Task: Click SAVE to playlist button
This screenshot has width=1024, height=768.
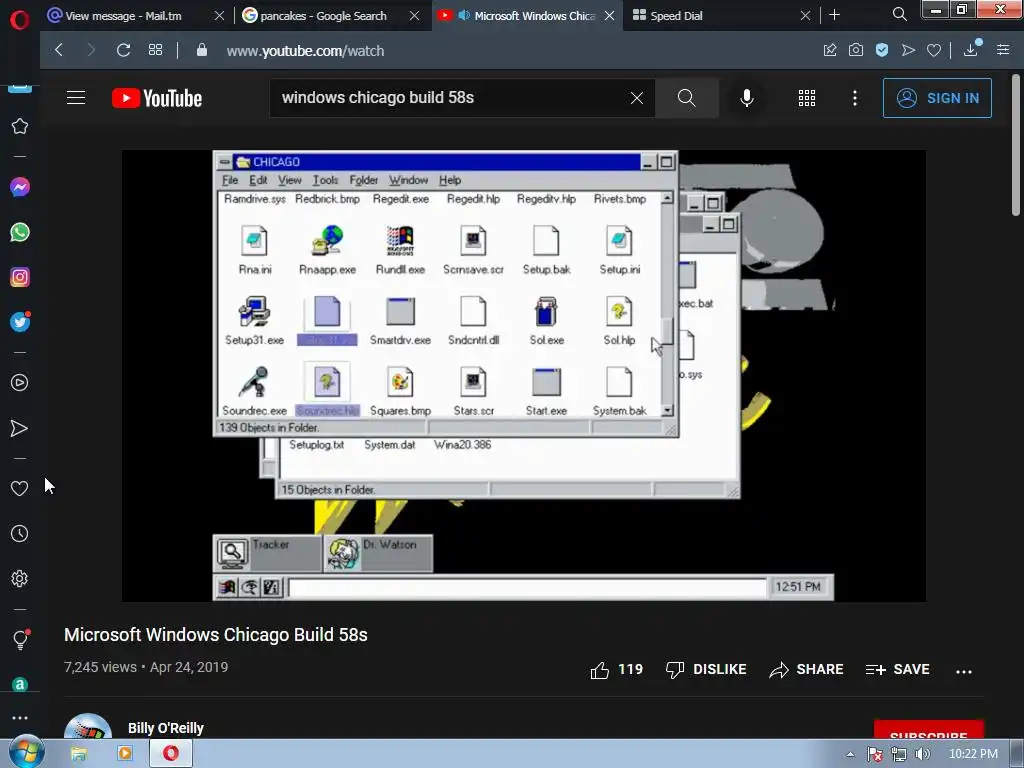Action: coord(897,669)
